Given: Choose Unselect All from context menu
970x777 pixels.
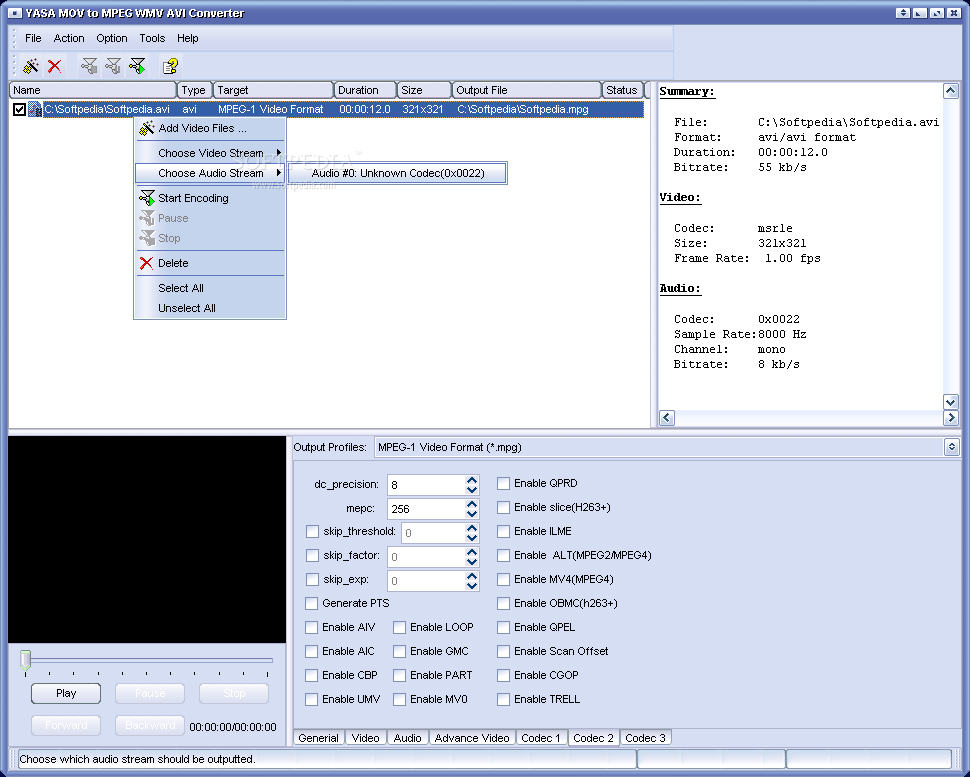Looking at the screenshot, I should pos(210,308).
